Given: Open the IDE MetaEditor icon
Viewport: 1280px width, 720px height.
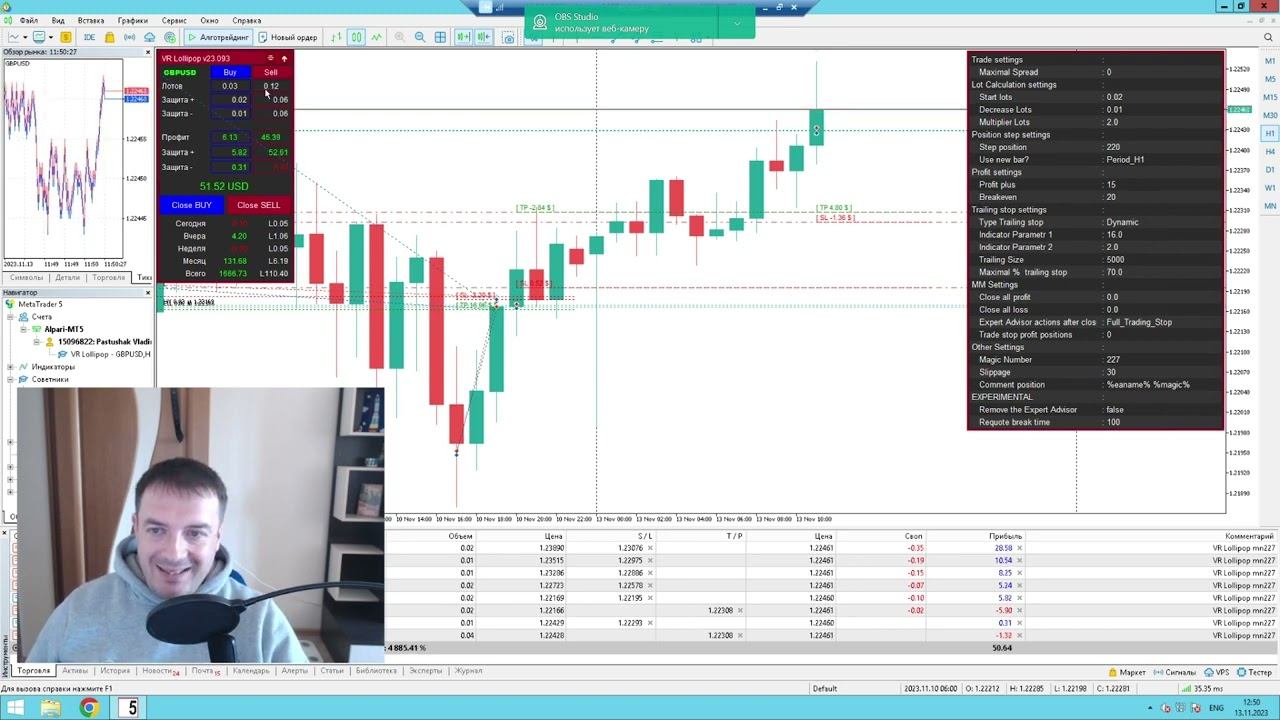Looking at the screenshot, I should 90,37.
